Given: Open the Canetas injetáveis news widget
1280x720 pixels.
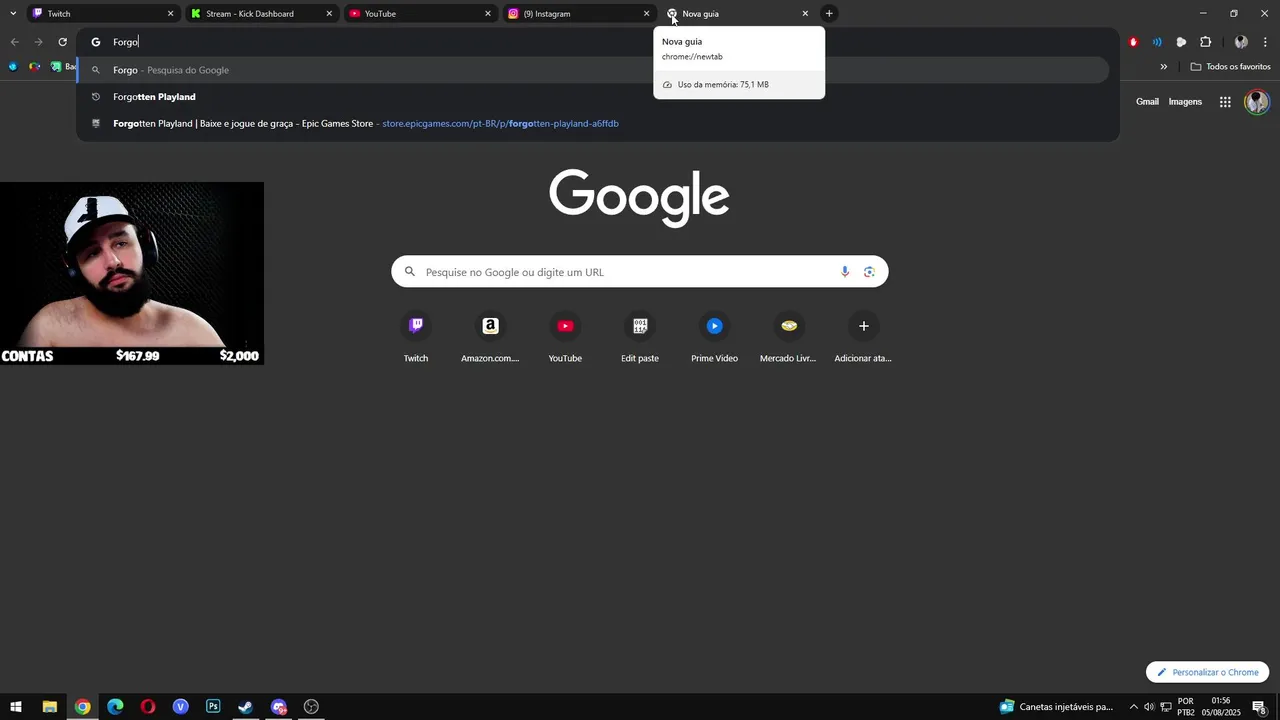Looking at the screenshot, I should [1056, 707].
